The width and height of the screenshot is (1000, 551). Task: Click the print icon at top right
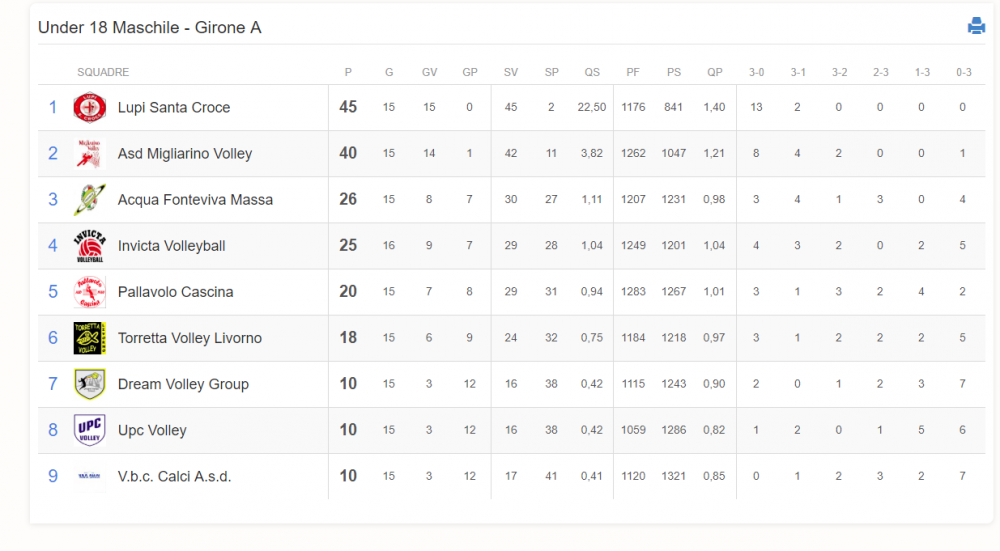976,26
